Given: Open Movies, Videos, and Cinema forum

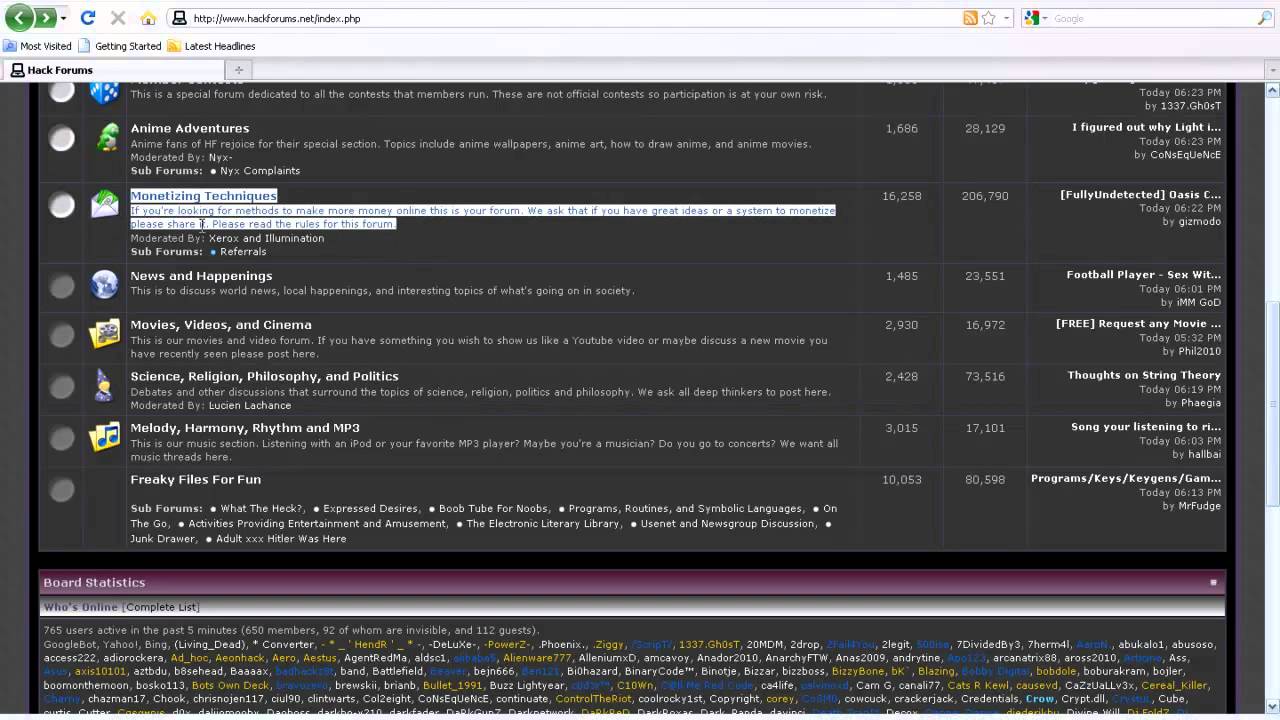Looking at the screenshot, I should pos(221,325).
